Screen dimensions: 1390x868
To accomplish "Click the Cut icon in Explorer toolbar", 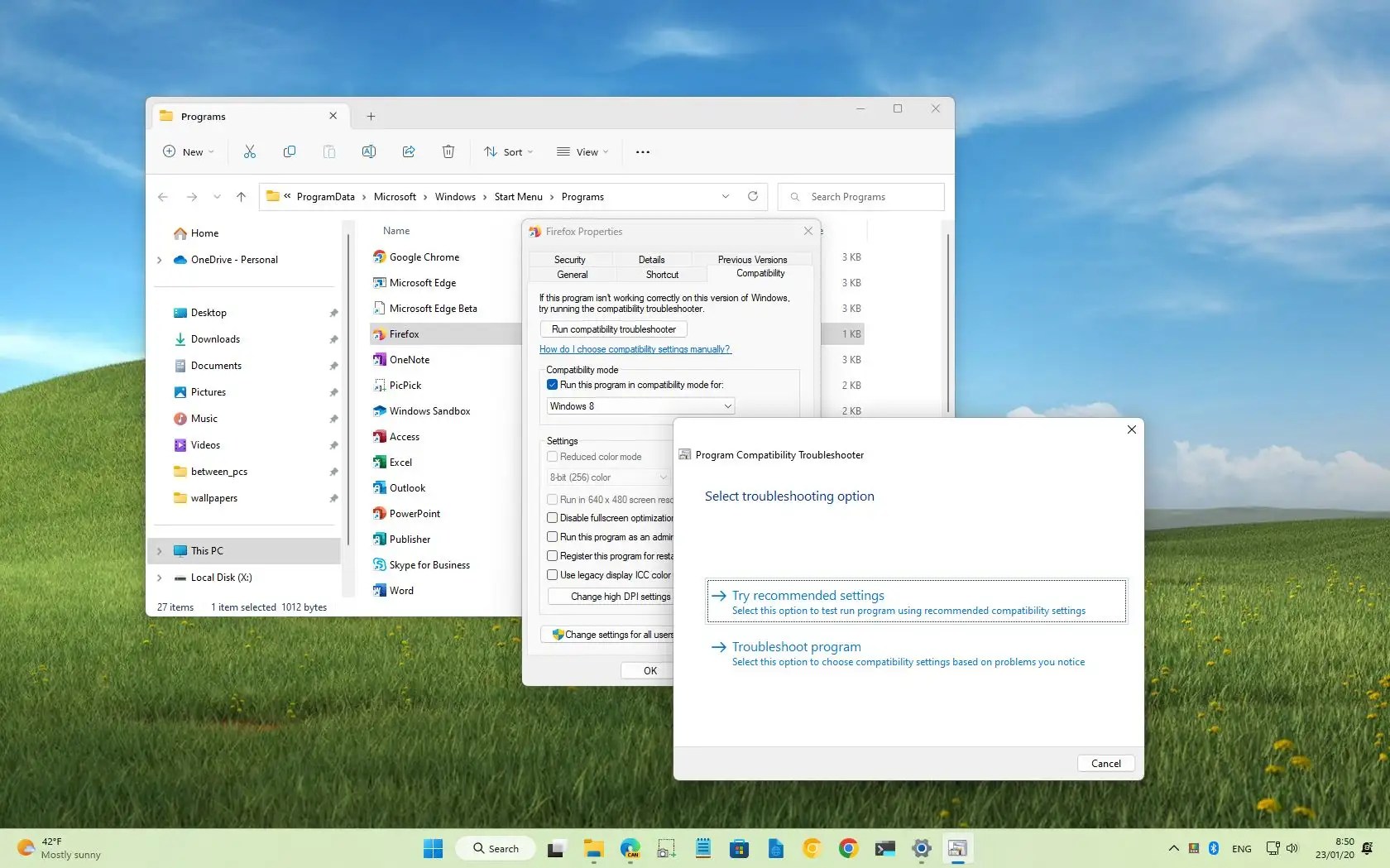I will click(250, 151).
